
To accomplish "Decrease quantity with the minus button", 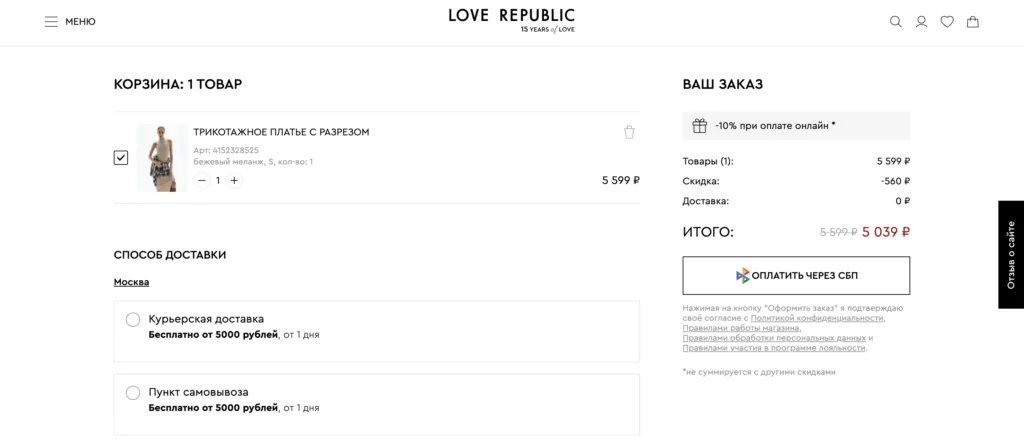I will coord(202,181).
